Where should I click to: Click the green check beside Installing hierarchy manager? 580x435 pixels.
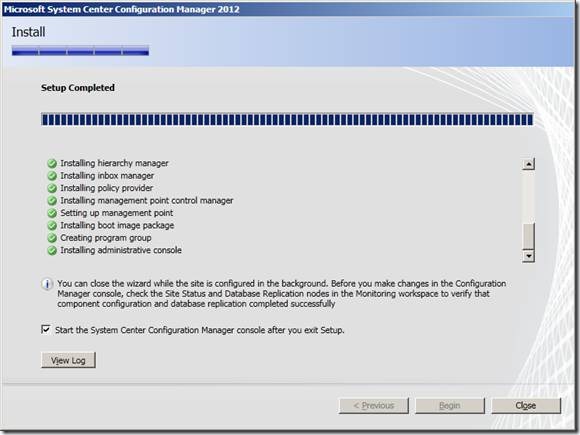(52, 163)
